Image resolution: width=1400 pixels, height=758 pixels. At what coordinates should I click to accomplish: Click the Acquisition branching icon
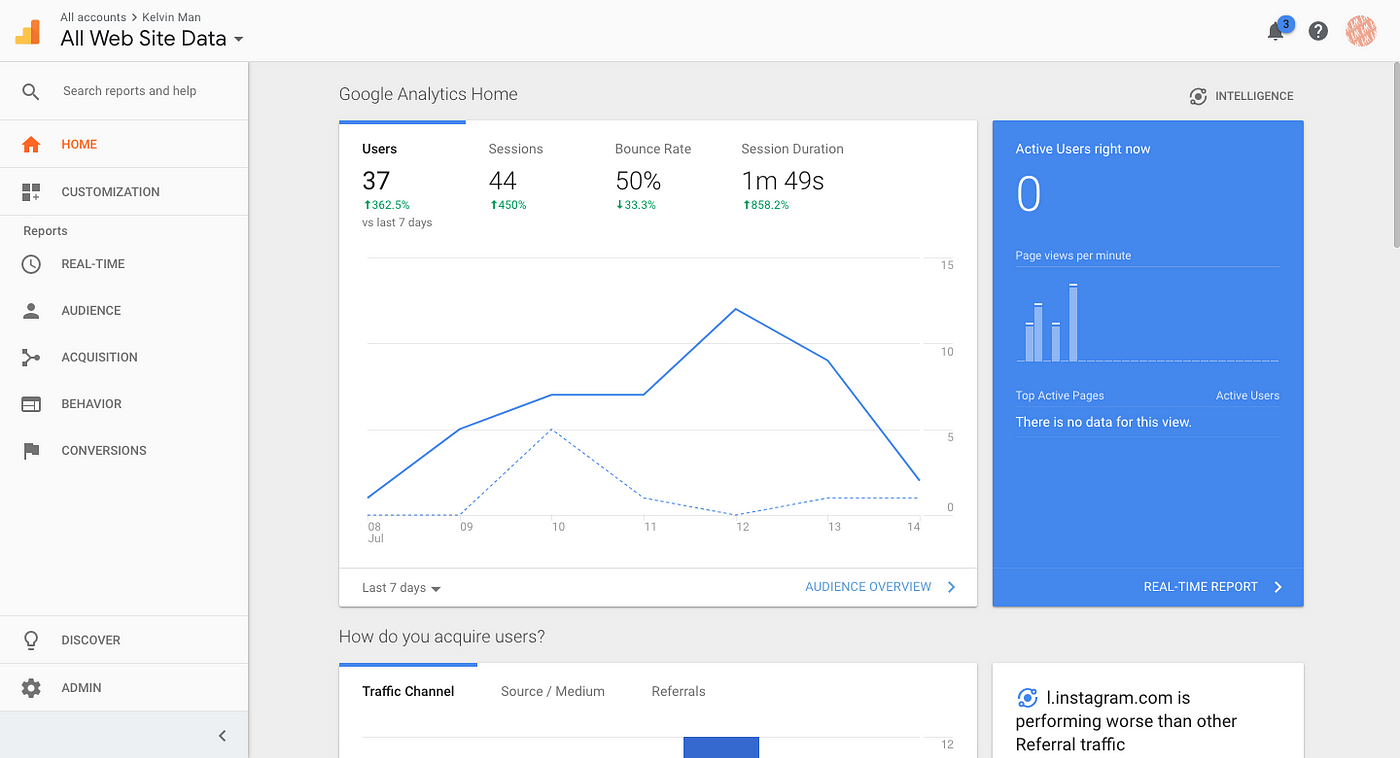coord(31,357)
